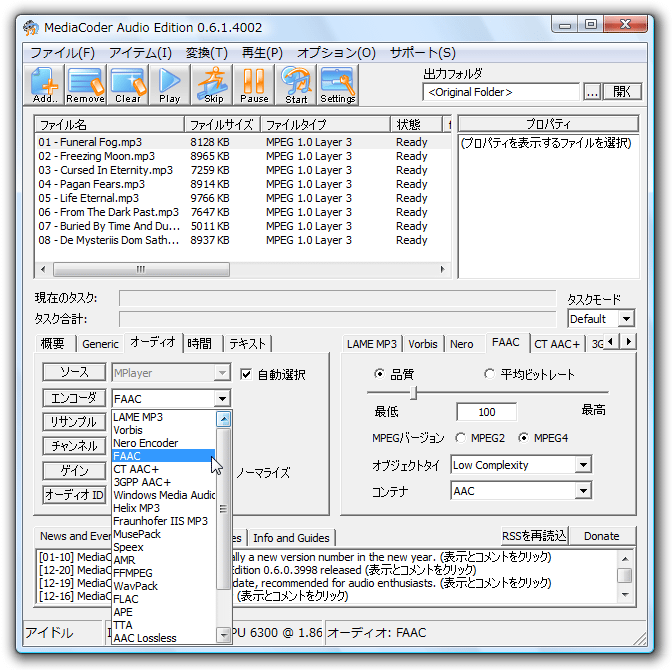Image resolution: width=672 pixels, height=670 pixels.
Task: Open the コンテナ AAC dropdown
Action: point(521,491)
